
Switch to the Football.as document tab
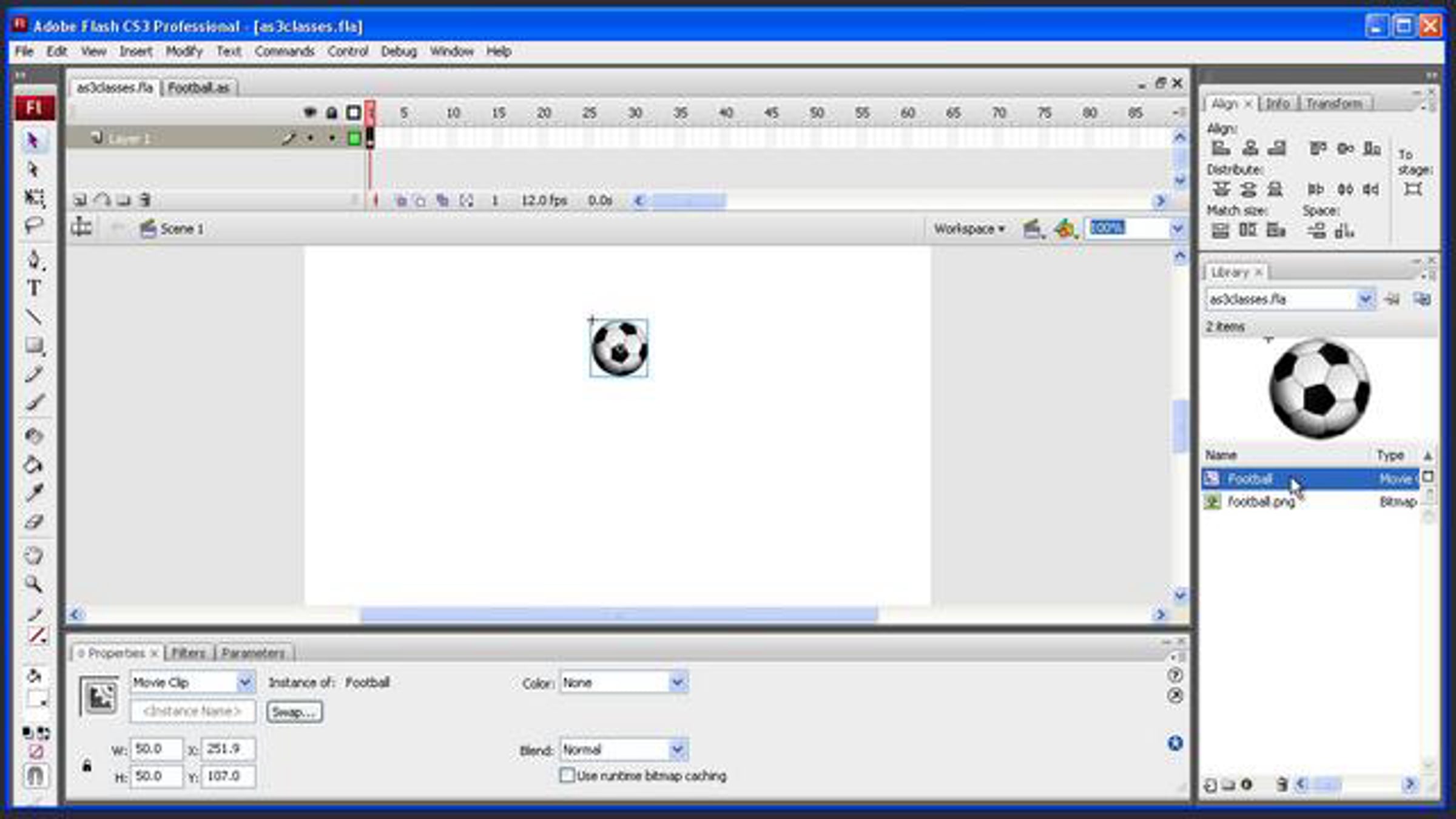point(199,88)
